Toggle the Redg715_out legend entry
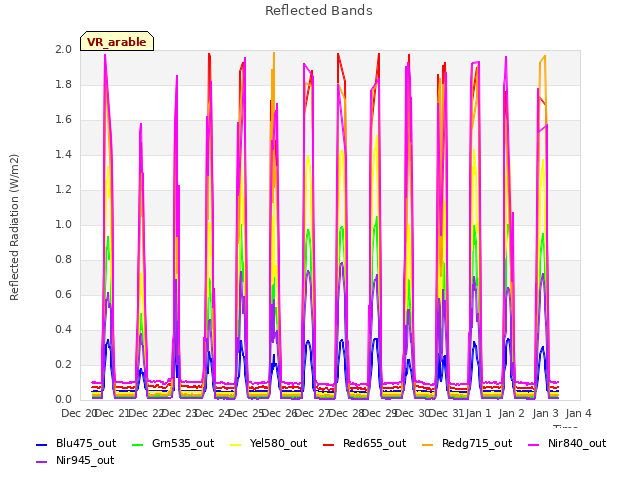This screenshot has height=480, width=640. [x=467, y=443]
